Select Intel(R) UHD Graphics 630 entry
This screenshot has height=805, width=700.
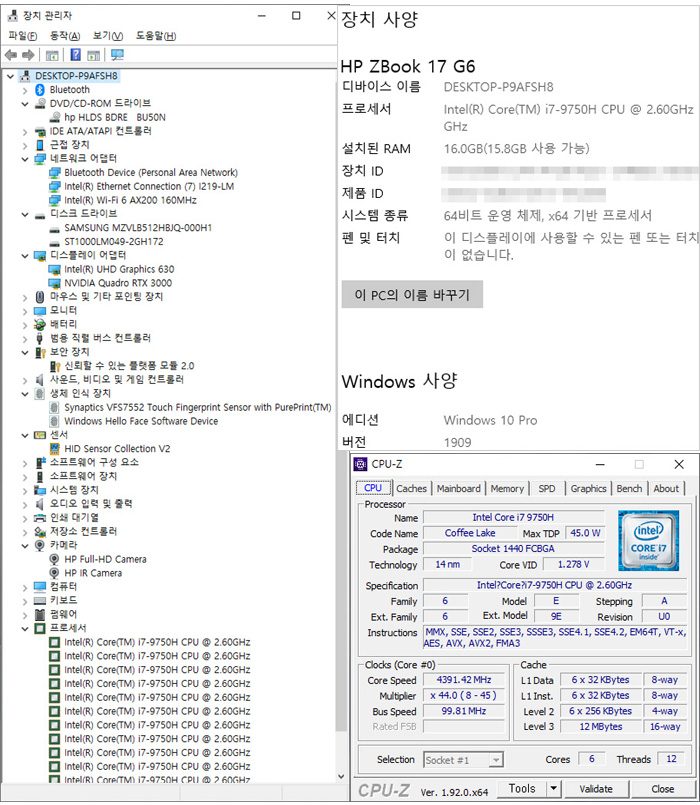tap(119, 269)
